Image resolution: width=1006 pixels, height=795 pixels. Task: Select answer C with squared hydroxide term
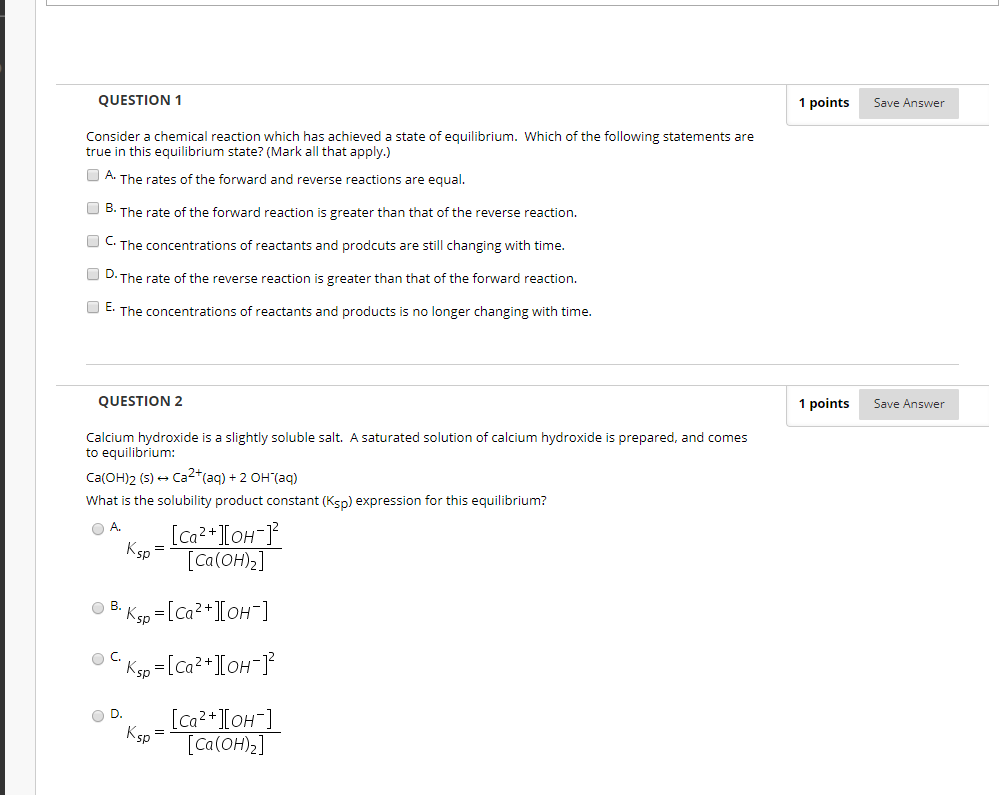click(98, 658)
